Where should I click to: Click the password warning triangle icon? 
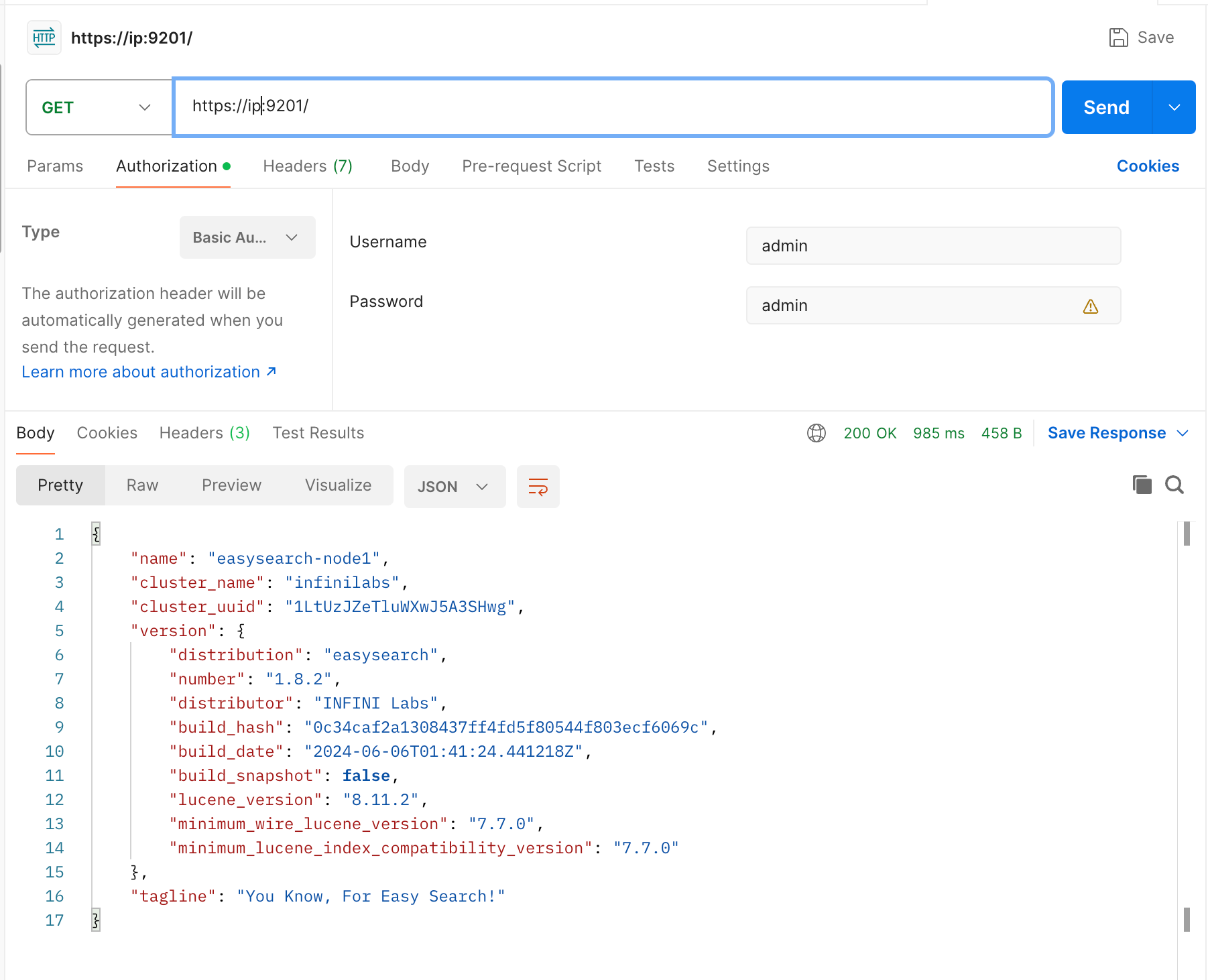[1091, 306]
